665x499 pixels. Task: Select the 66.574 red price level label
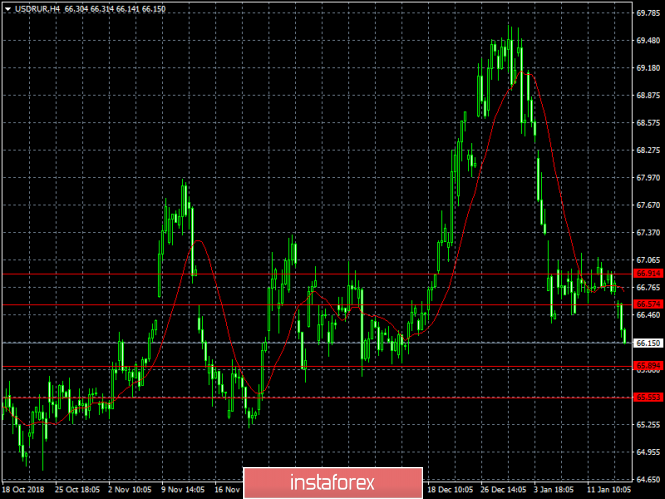(x=648, y=304)
